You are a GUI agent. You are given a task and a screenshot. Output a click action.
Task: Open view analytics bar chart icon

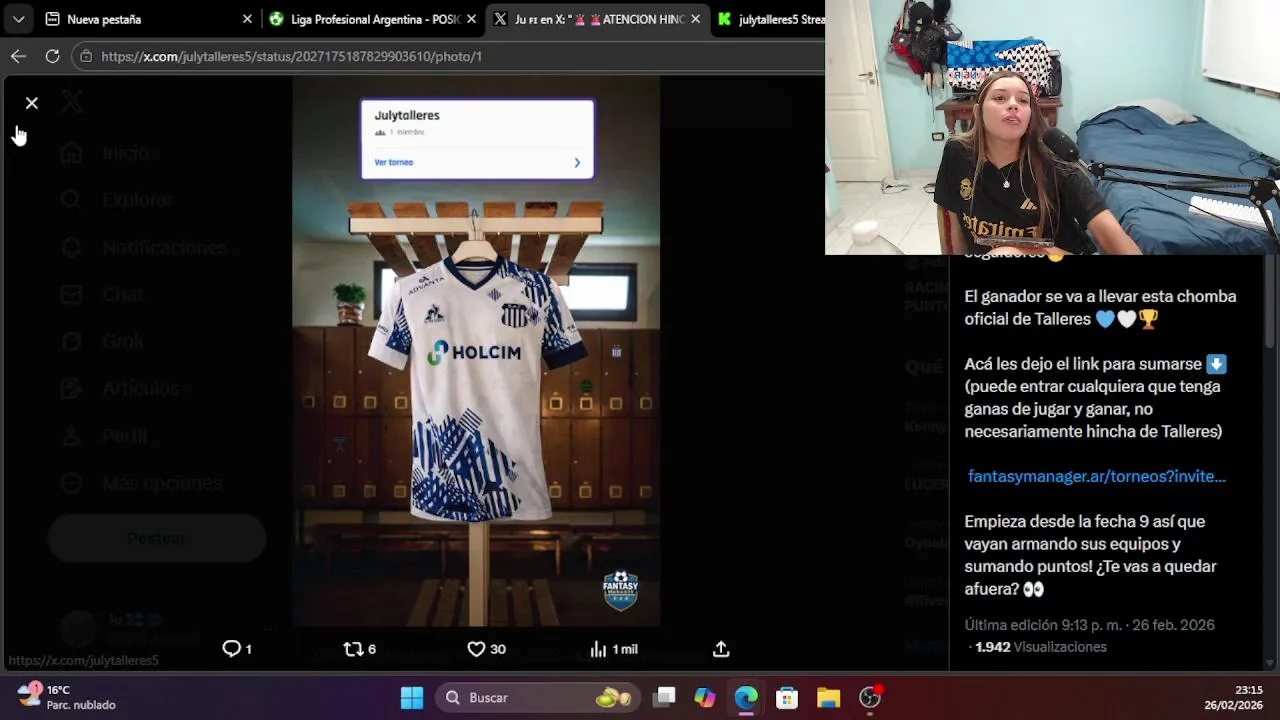click(x=598, y=649)
